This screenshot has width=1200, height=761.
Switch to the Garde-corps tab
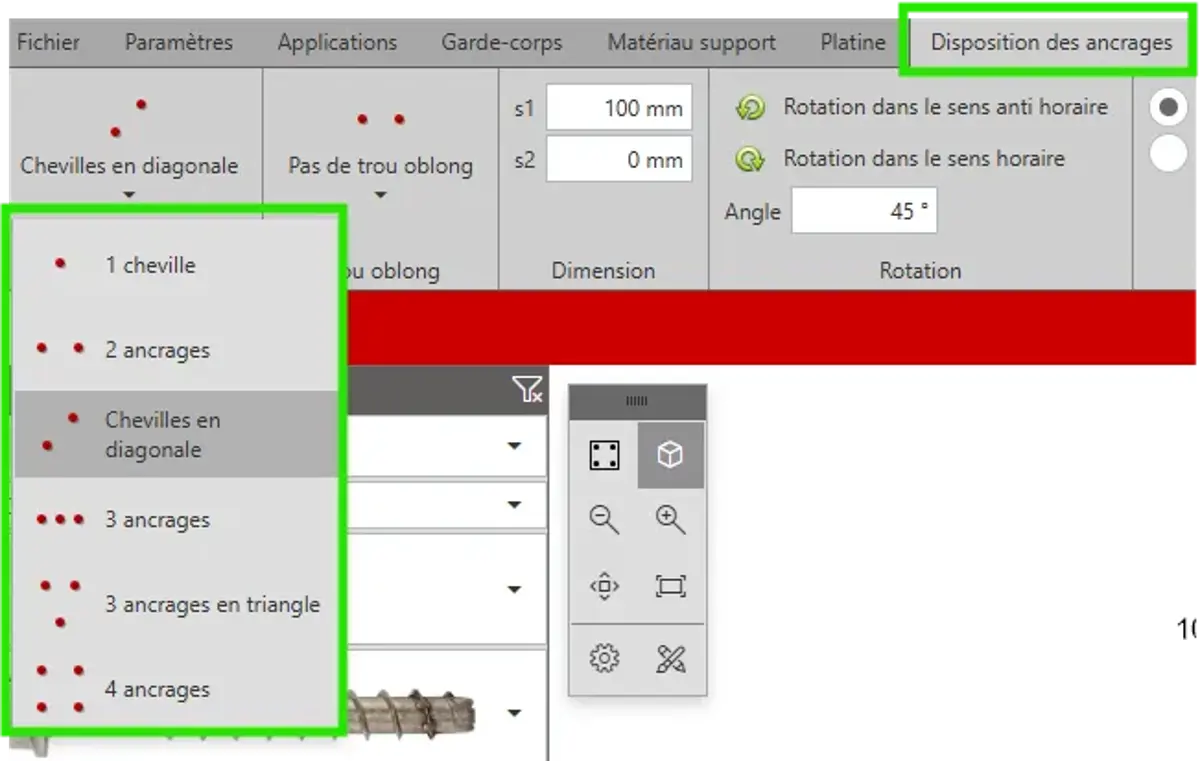tap(502, 42)
